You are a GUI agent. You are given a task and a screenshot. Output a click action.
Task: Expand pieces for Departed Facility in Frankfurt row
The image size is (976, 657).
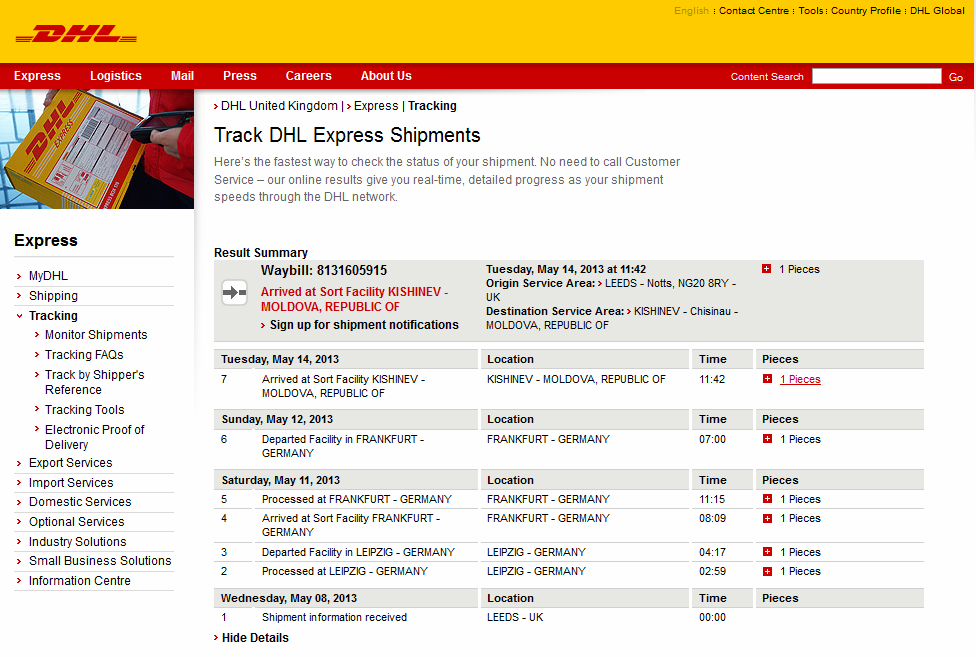point(767,439)
